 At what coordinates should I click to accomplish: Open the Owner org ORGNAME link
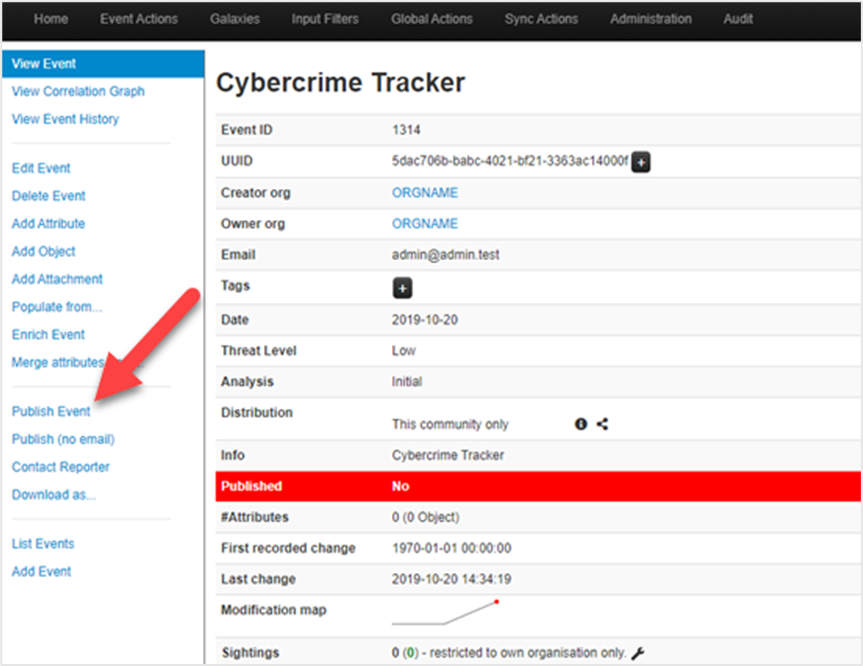coord(425,223)
